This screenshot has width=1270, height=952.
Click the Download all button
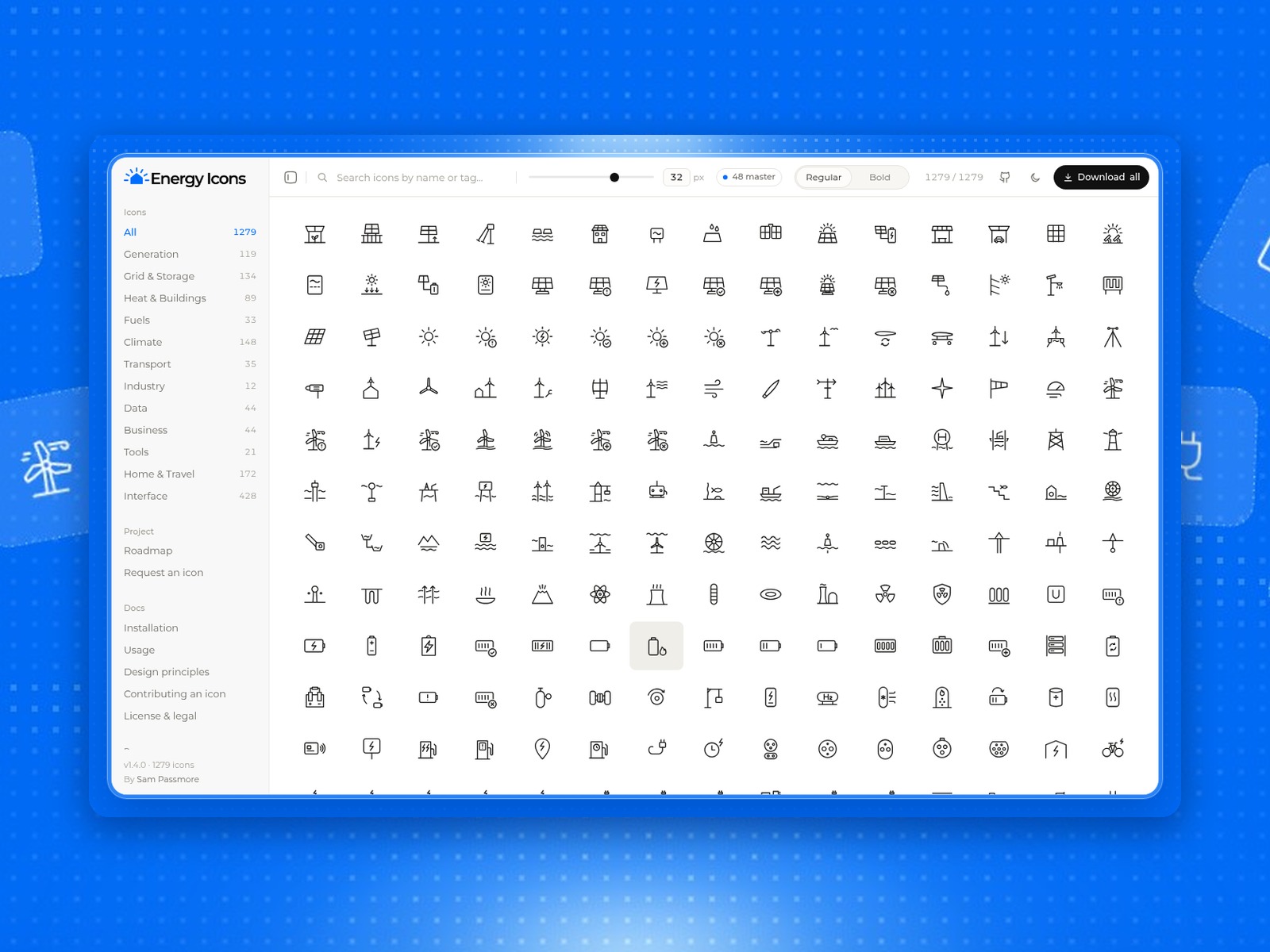1101,177
